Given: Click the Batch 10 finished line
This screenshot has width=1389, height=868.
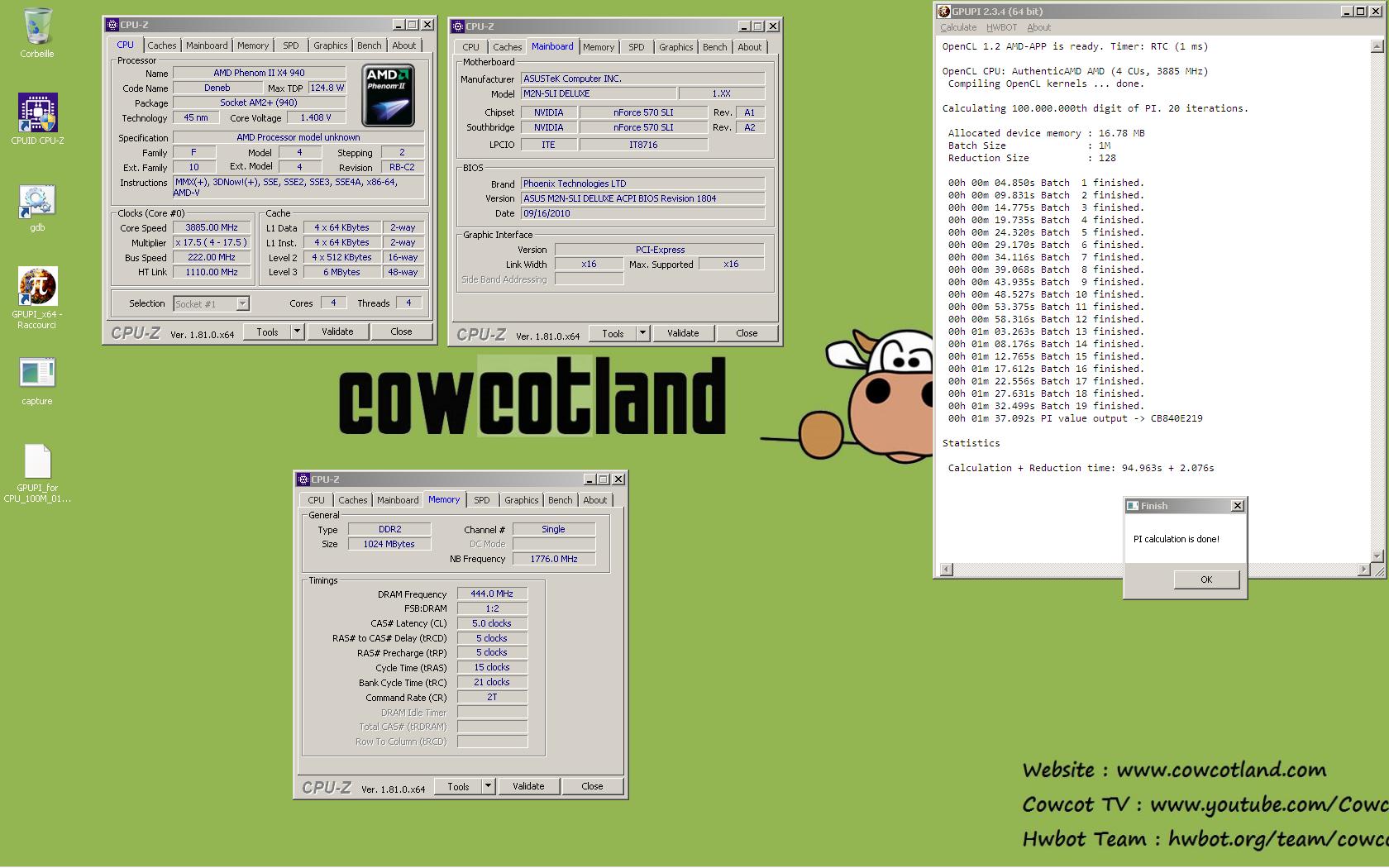Looking at the screenshot, I should click(1046, 294).
